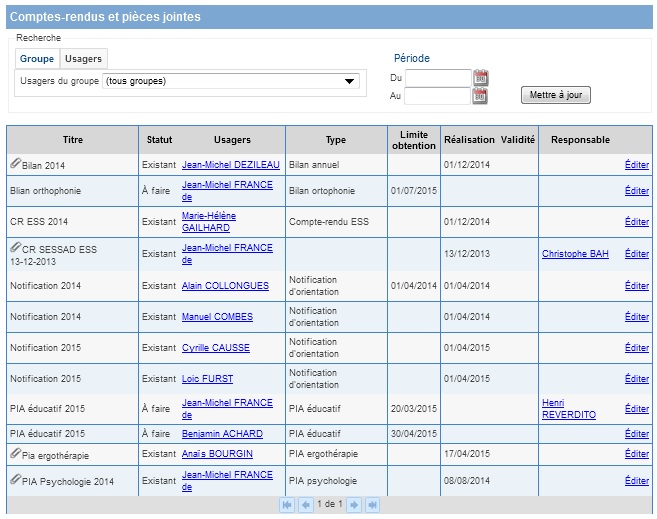Screen dimensions: 657x519
Task: Go to first page of results
Action: (287, 505)
